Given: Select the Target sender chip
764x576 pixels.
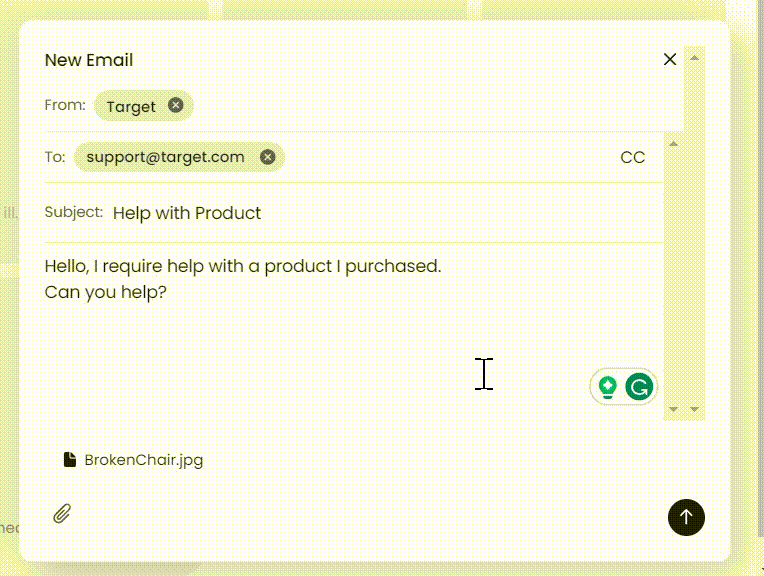Looking at the screenshot, I should click(x=131, y=106).
